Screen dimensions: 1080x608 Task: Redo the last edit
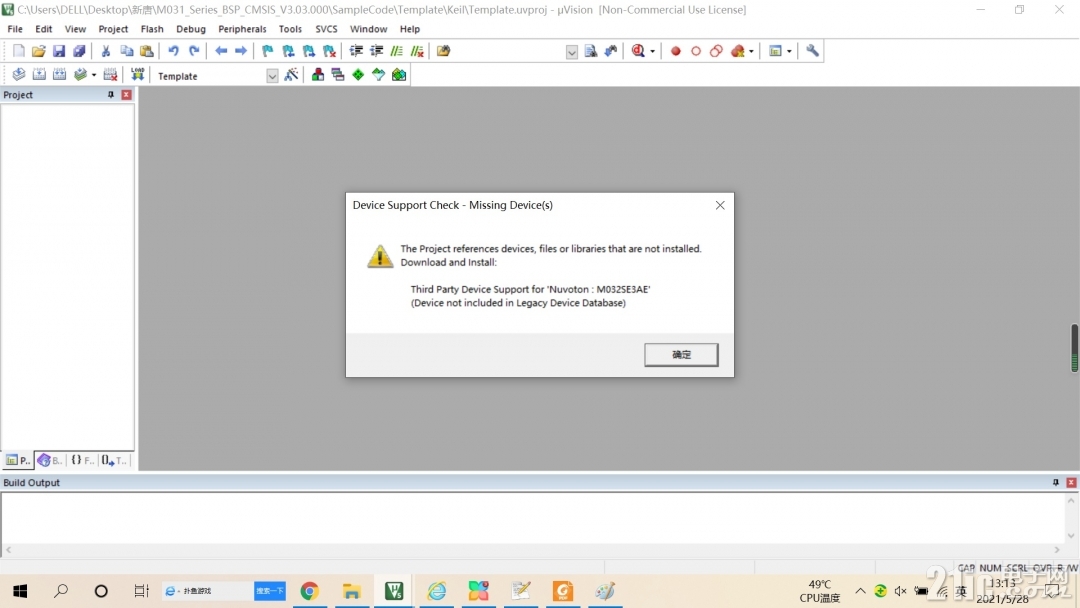click(x=194, y=51)
